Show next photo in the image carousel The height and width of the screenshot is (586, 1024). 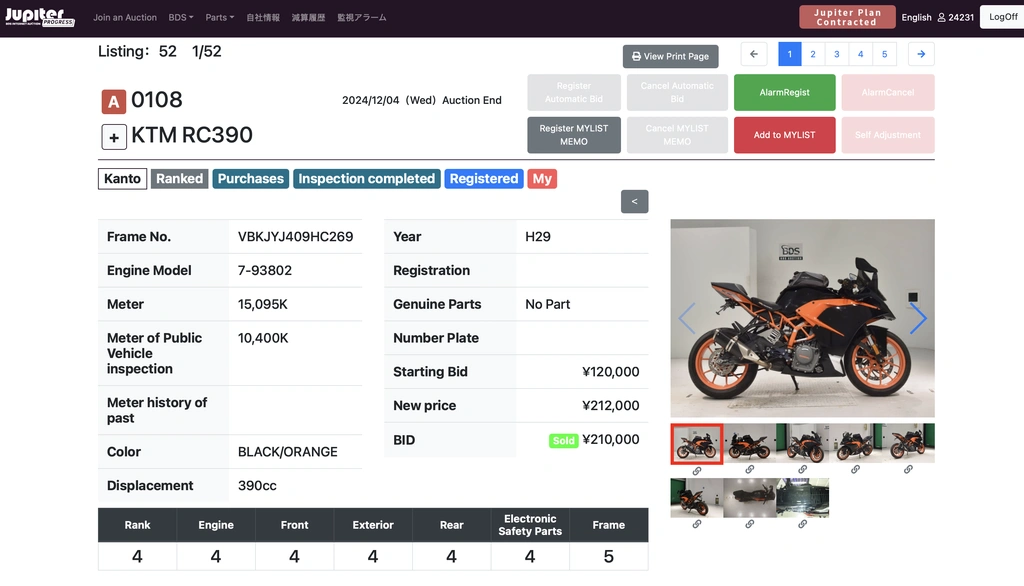[918, 318]
